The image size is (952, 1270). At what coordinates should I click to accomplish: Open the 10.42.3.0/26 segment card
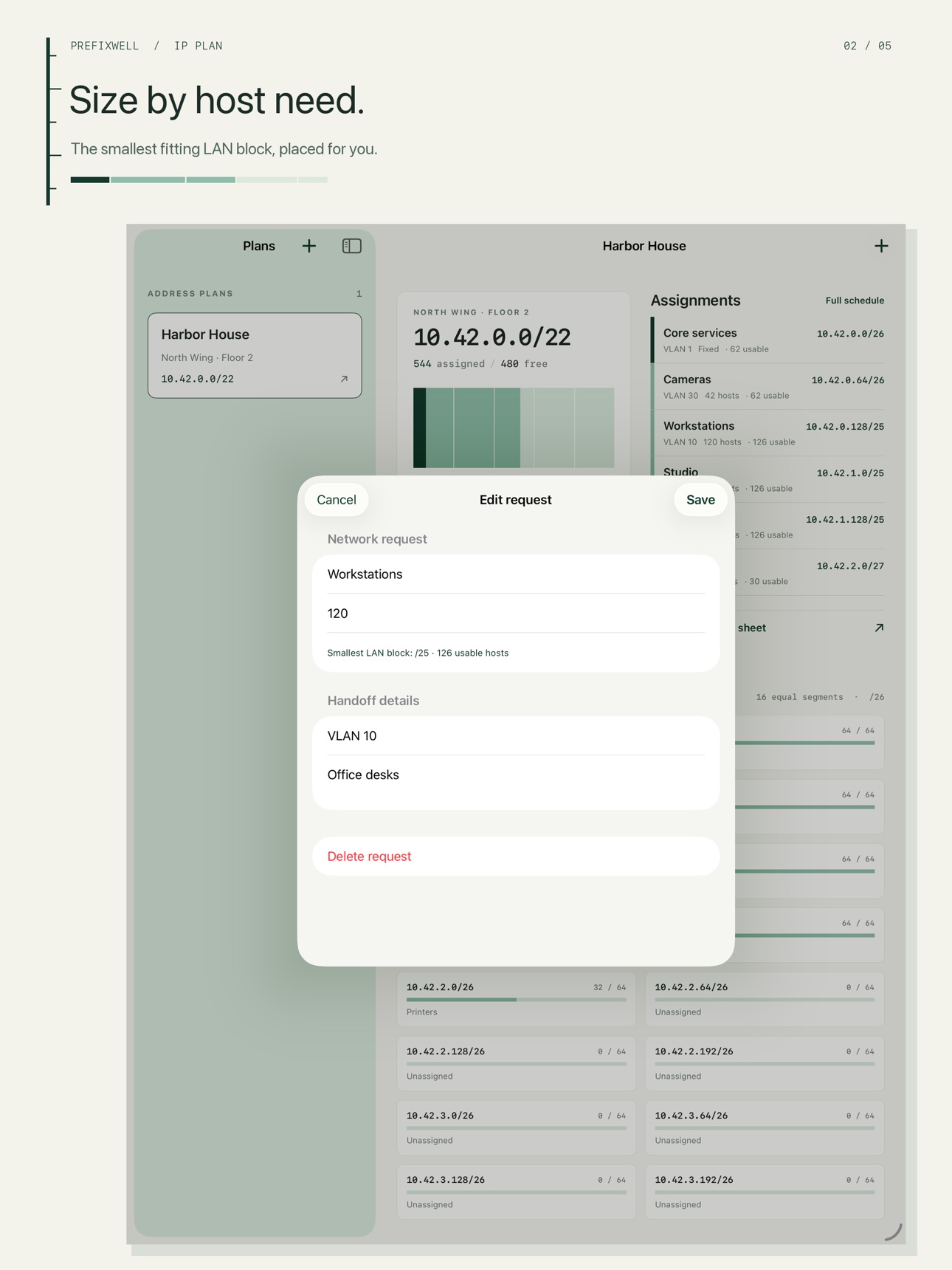click(516, 1127)
